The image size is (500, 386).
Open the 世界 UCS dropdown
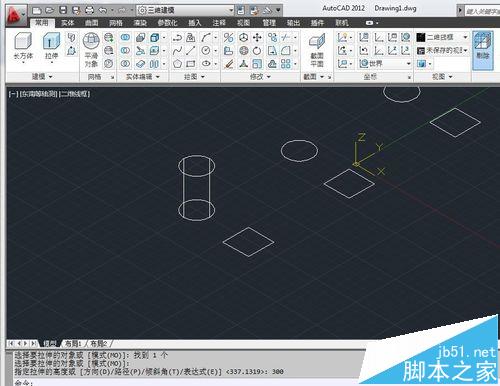point(385,63)
